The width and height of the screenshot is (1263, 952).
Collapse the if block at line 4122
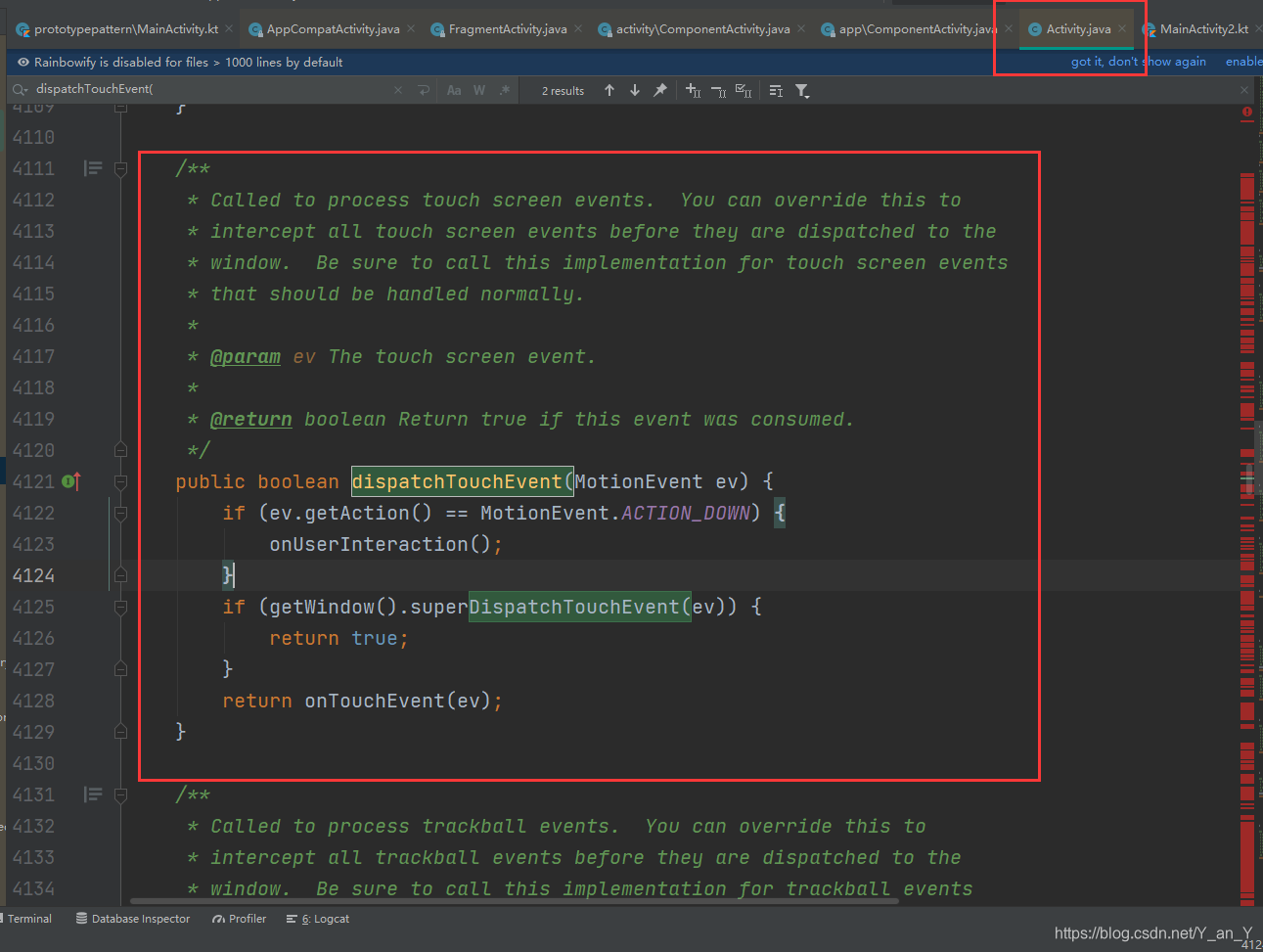120,513
